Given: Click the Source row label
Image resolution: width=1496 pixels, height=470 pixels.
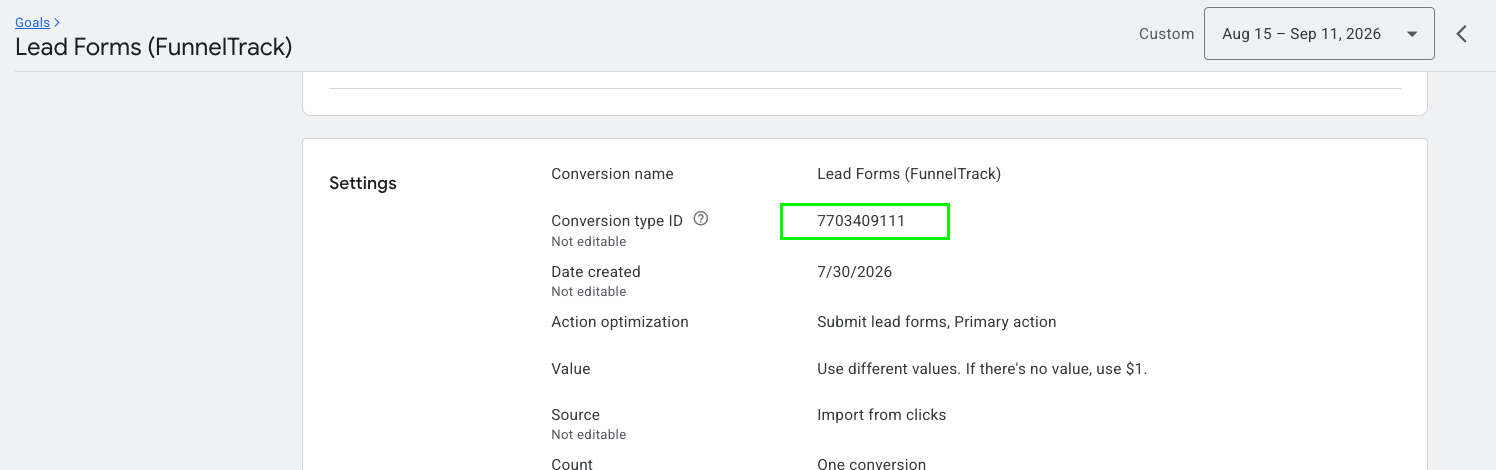Looking at the screenshot, I should (x=575, y=415).
